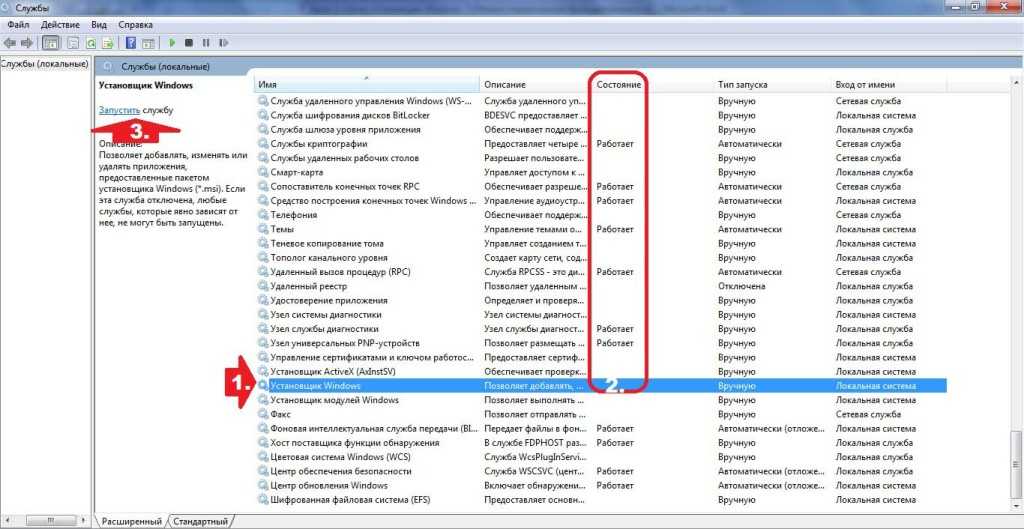Select Узел универсальных PNP-устройств row
The height and width of the screenshot is (529, 1024).
pyautogui.click(x=601, y=343)
